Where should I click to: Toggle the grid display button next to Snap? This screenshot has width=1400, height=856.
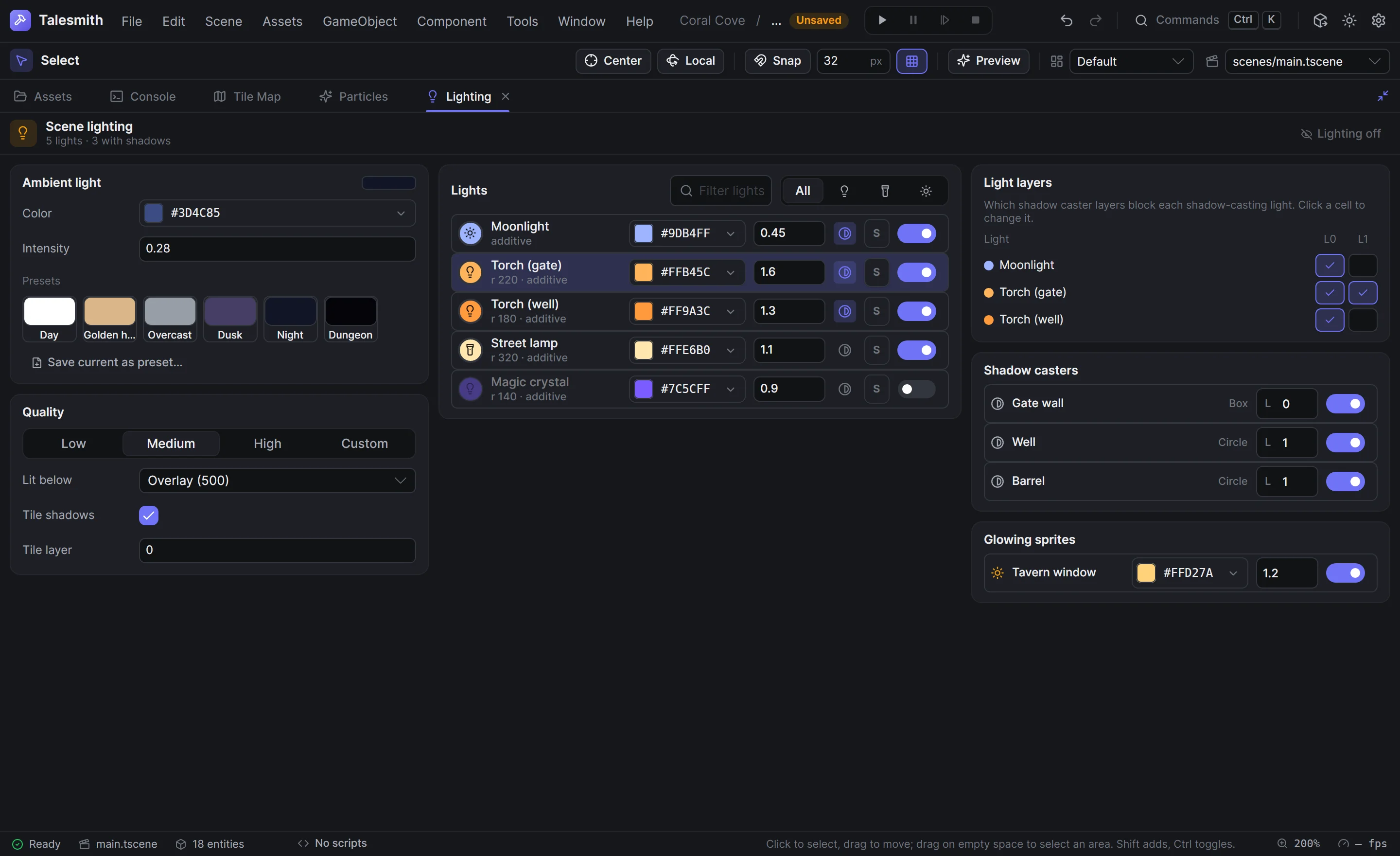pos(911,61)
